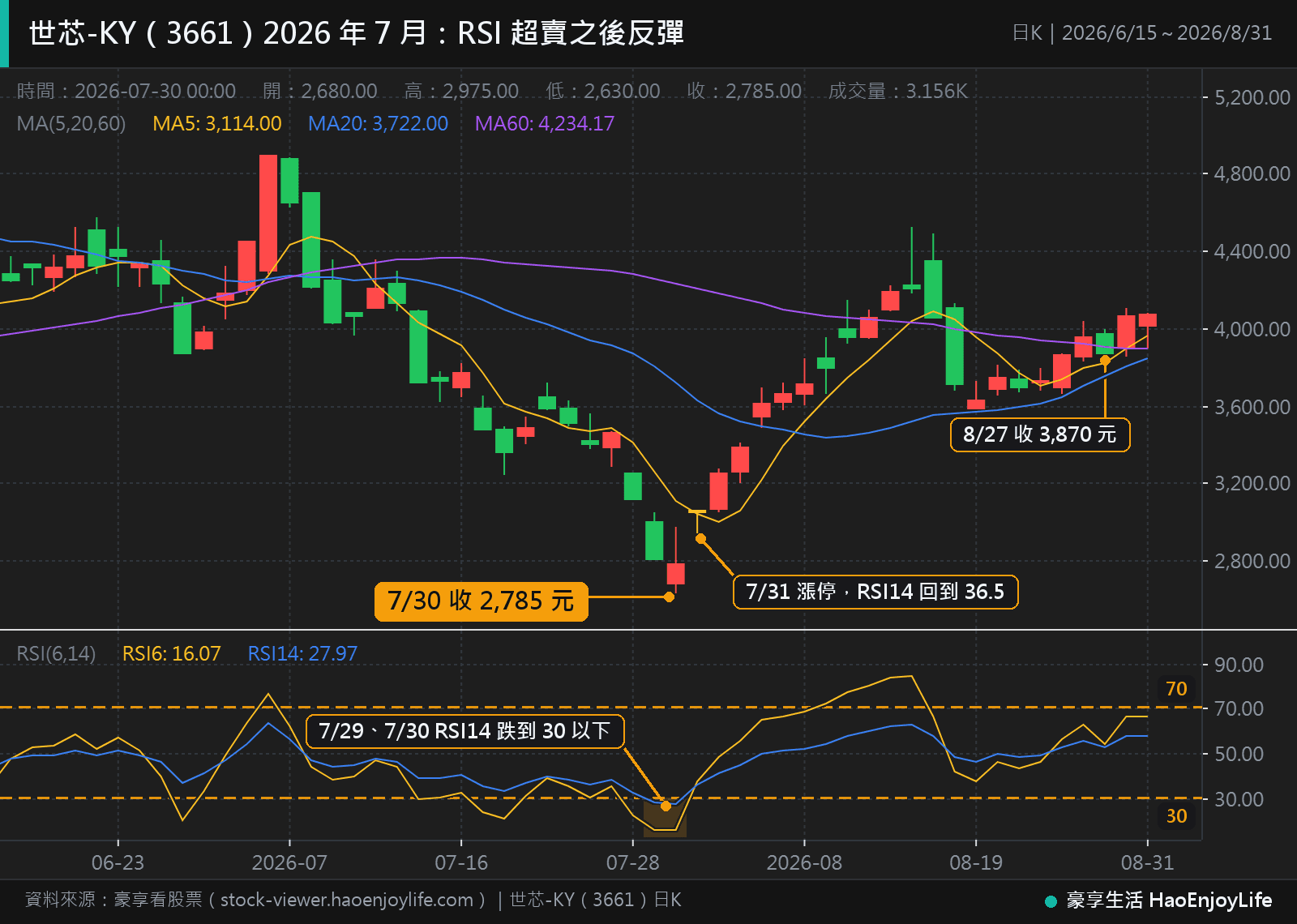This screenshot has width=1297, height=924.
Task: Click the 07-28 date axis label
Action: pyautogui.click(x=633, y=862)
